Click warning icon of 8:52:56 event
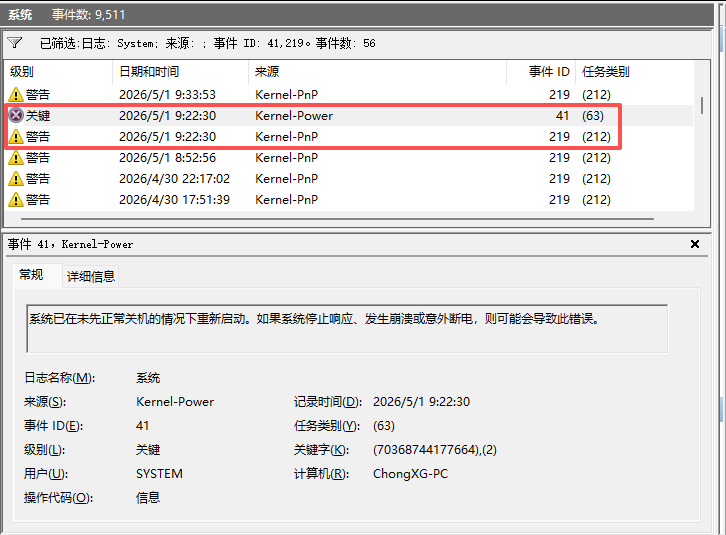 click(x=16, y=157)
